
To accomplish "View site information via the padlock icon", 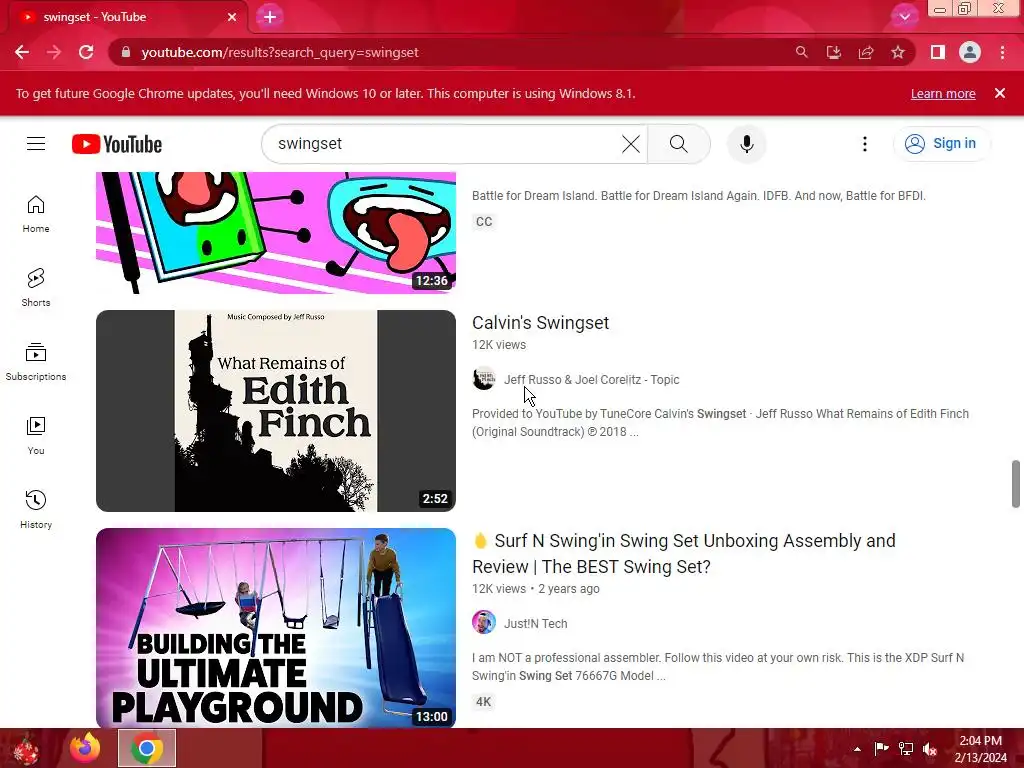I will pyautogui.click(x=126, y=52).
